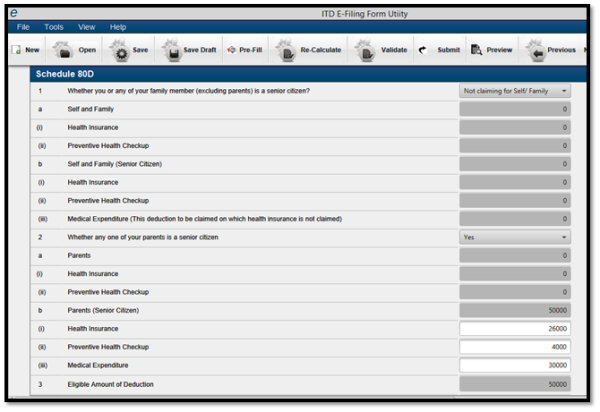The width and height of the screenshot is (600, 412).
Task: Open the File menu
Action: (x=23, y=26)
